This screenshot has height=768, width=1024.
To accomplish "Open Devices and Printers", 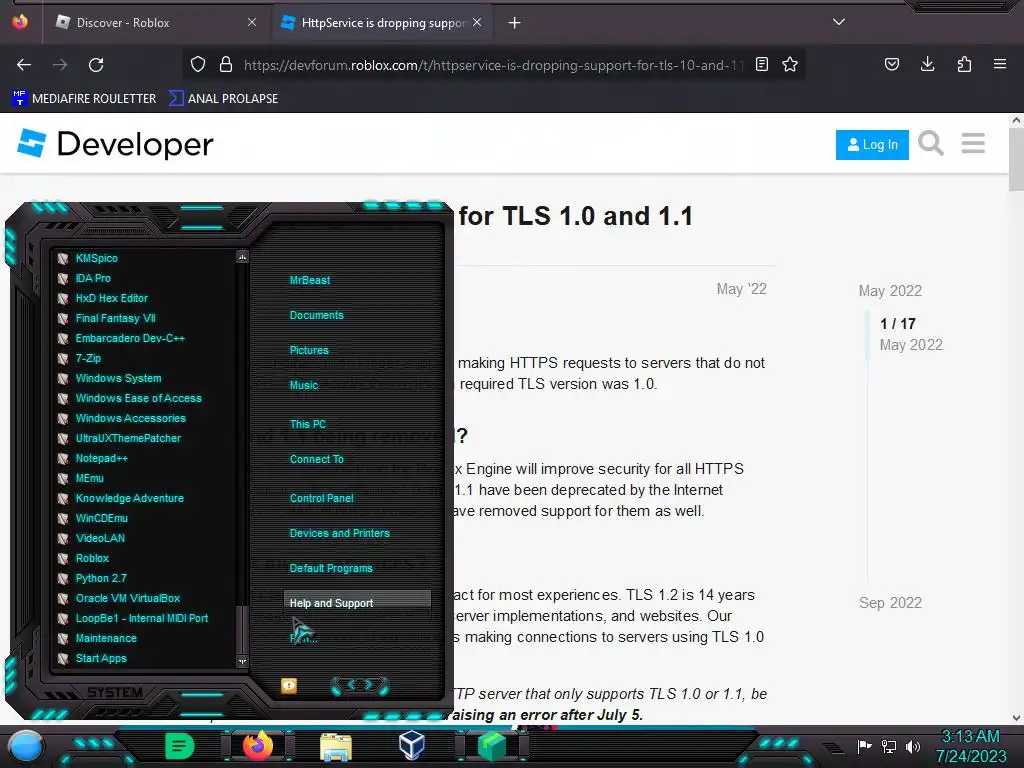I will click(x=340, y=533).
